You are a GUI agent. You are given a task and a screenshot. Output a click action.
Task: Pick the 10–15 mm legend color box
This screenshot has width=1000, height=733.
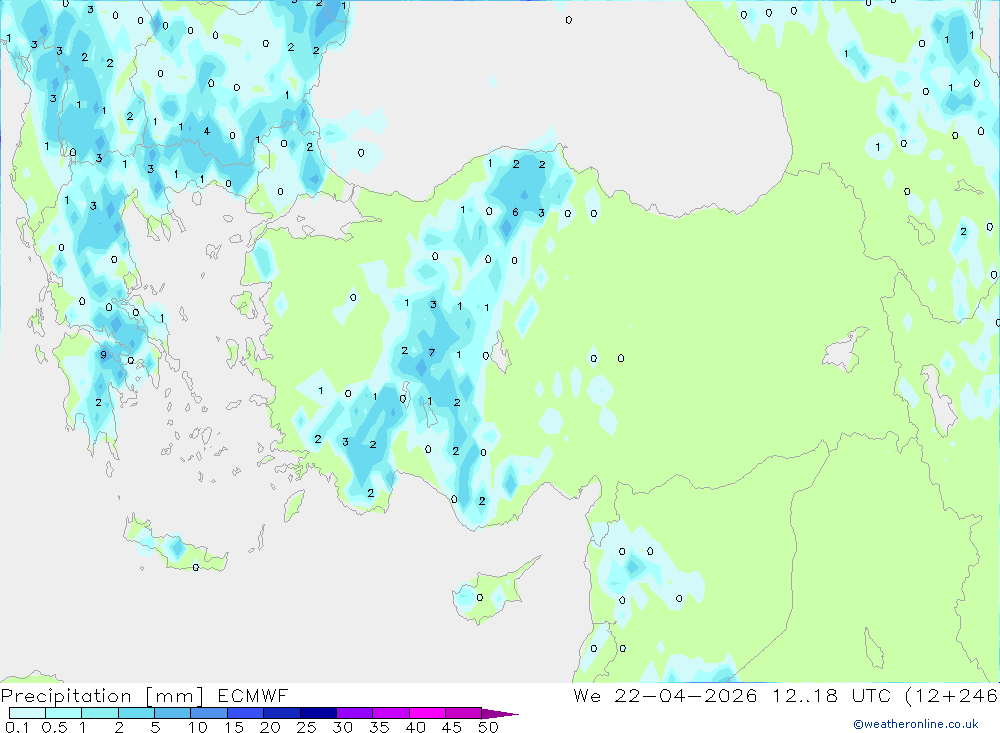point(209,713)
